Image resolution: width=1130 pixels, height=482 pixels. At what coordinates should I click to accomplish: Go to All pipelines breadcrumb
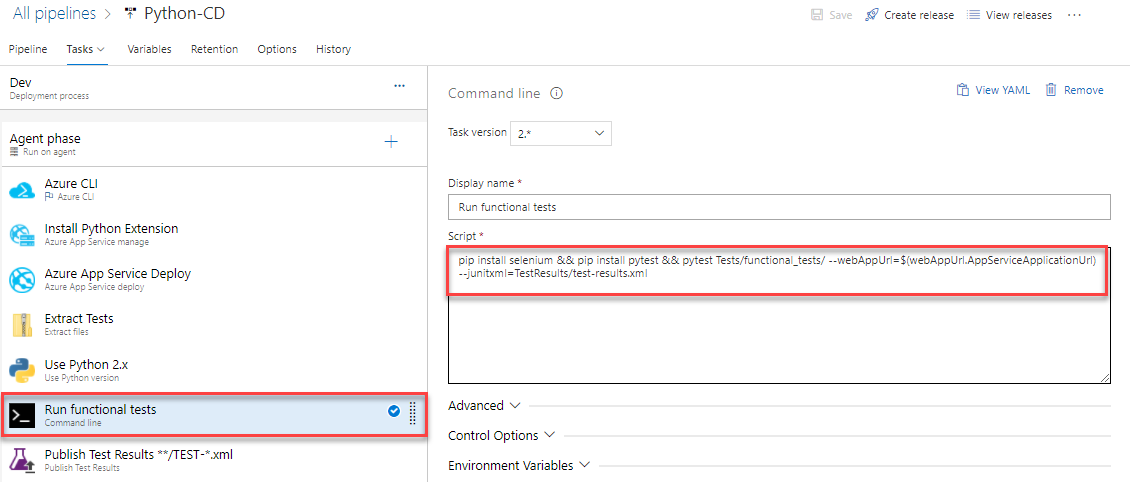(x=53, y=13)
